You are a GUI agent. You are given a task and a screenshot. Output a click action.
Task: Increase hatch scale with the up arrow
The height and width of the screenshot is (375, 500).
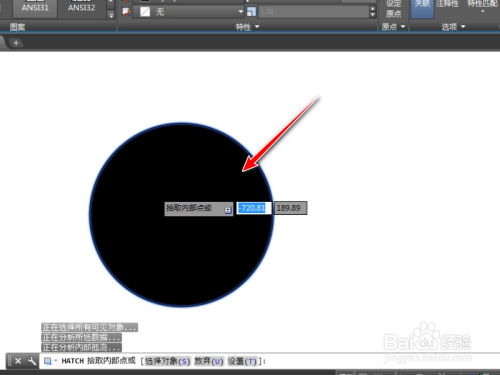373,9
